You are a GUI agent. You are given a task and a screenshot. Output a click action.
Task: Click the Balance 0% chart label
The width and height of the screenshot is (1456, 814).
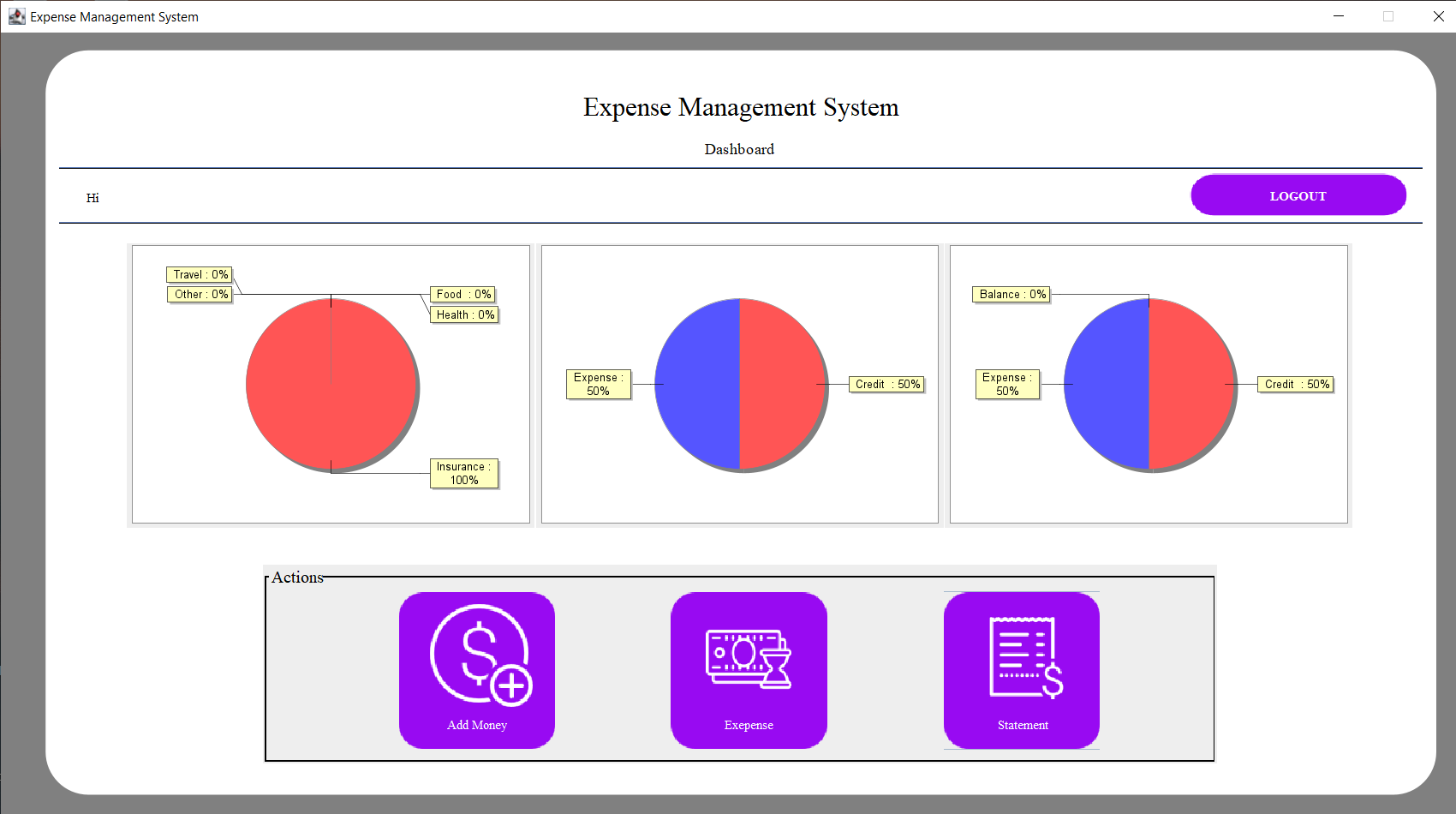point(1012,294)
